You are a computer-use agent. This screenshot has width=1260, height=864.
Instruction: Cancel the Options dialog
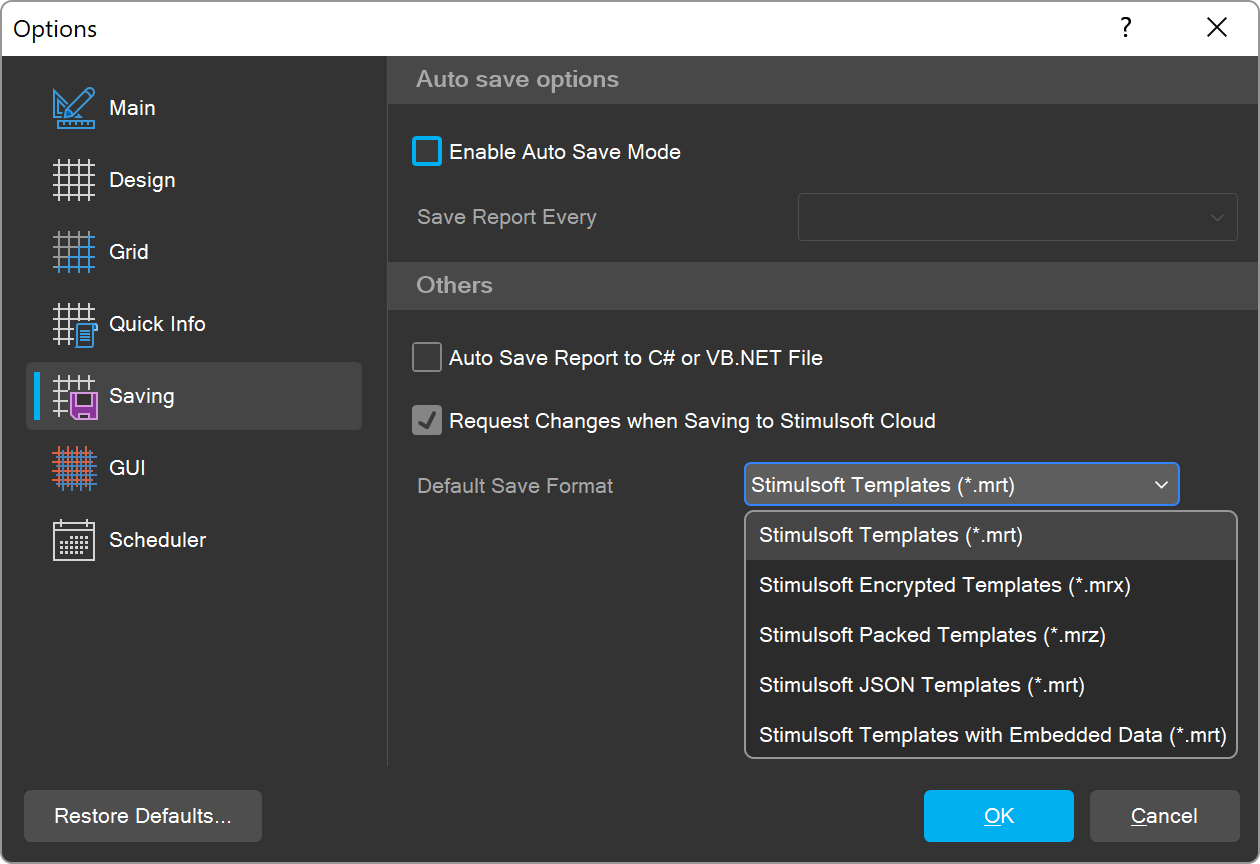[1164, 816]
